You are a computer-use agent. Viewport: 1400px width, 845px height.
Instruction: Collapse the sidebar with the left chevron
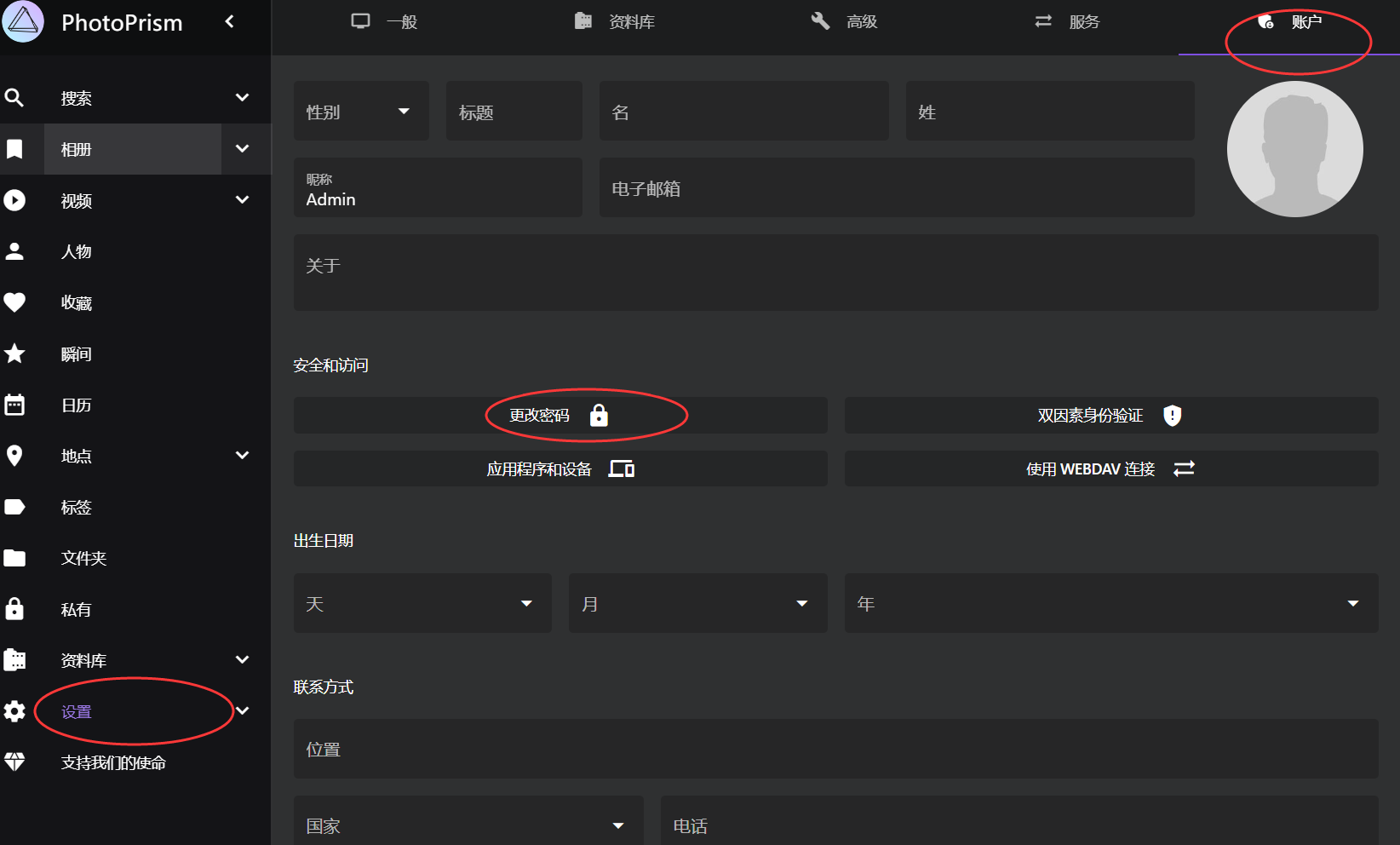pyautogui.click(x=229, y=21)
